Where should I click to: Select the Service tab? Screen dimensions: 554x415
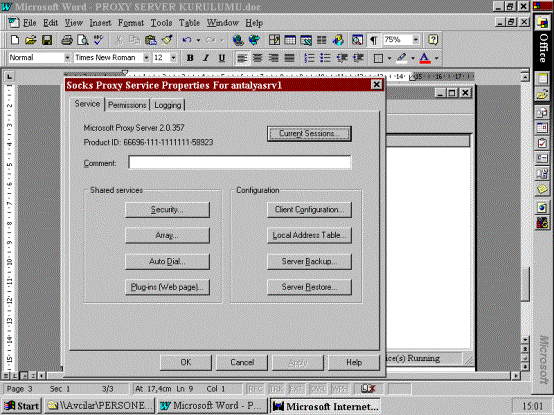[87, 104]
